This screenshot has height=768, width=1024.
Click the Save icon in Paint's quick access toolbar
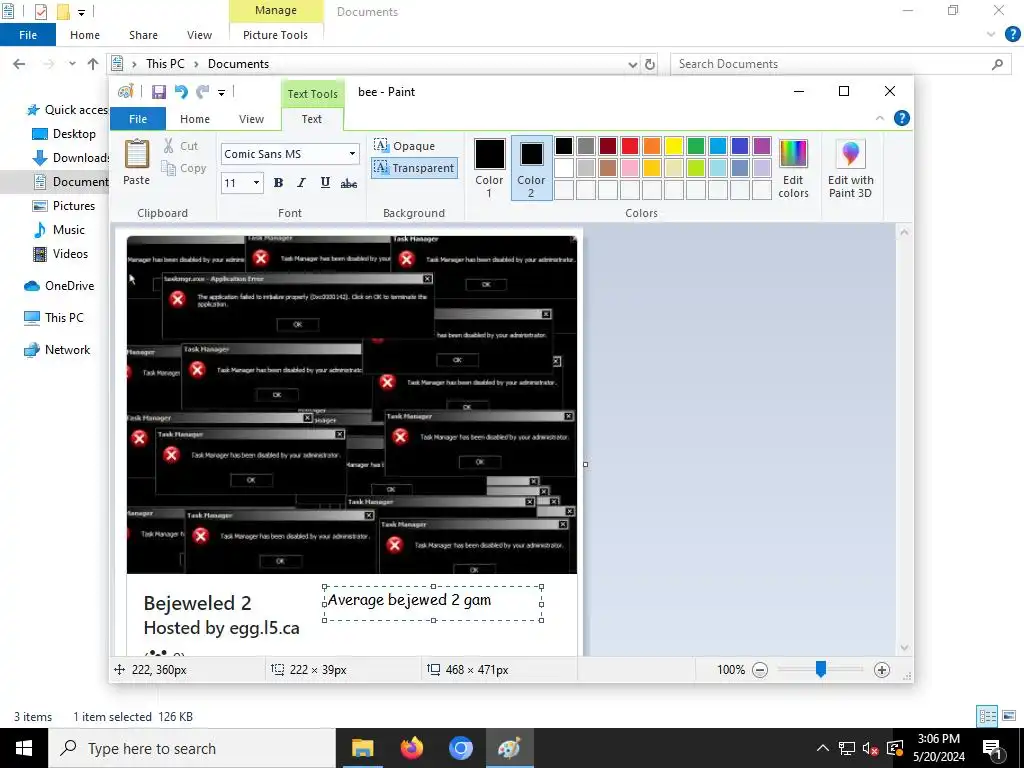(159, 92)
